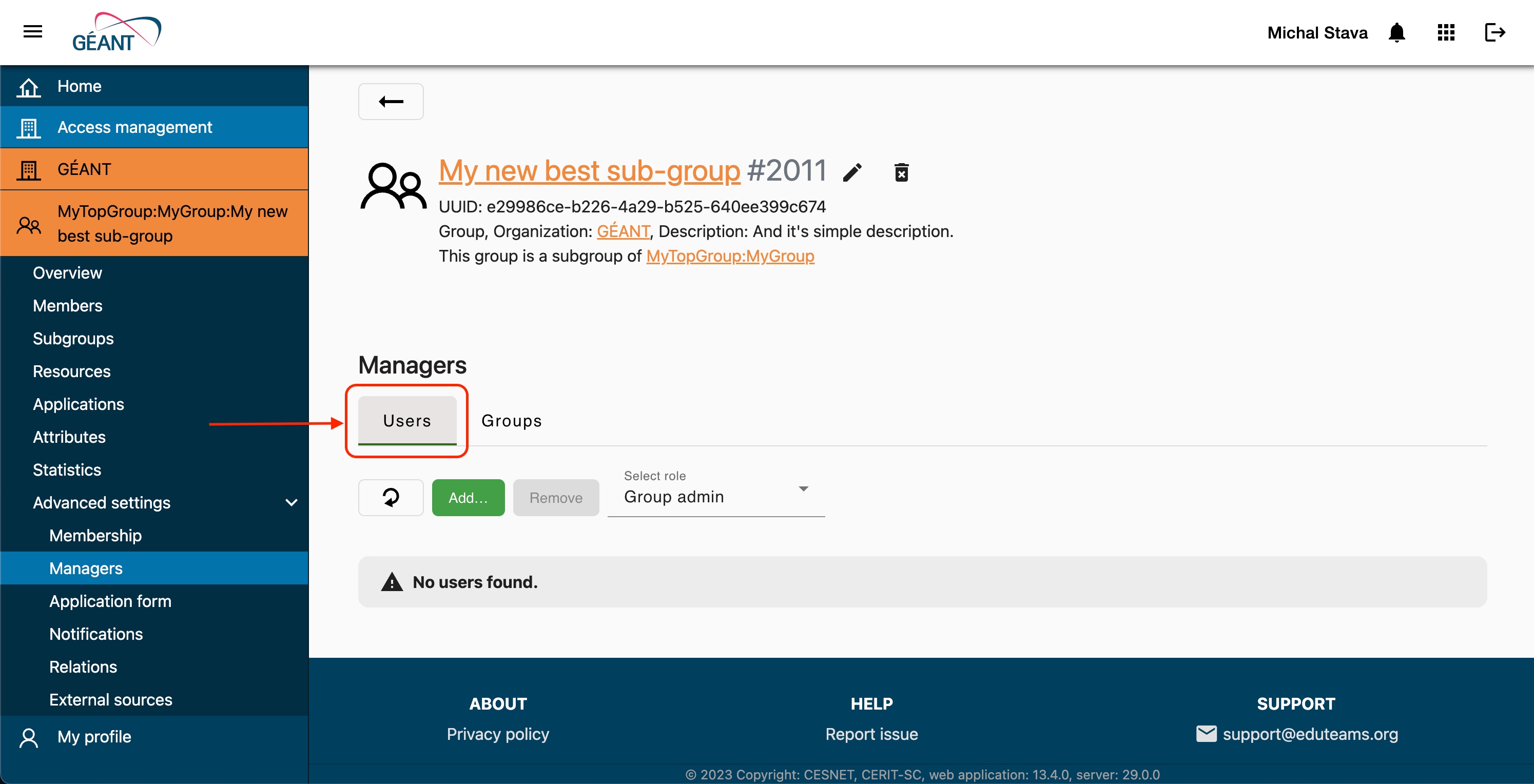The image size is (1534, 784).
Task: Click the GÉANT logo
Action: (x=116, y=33)
